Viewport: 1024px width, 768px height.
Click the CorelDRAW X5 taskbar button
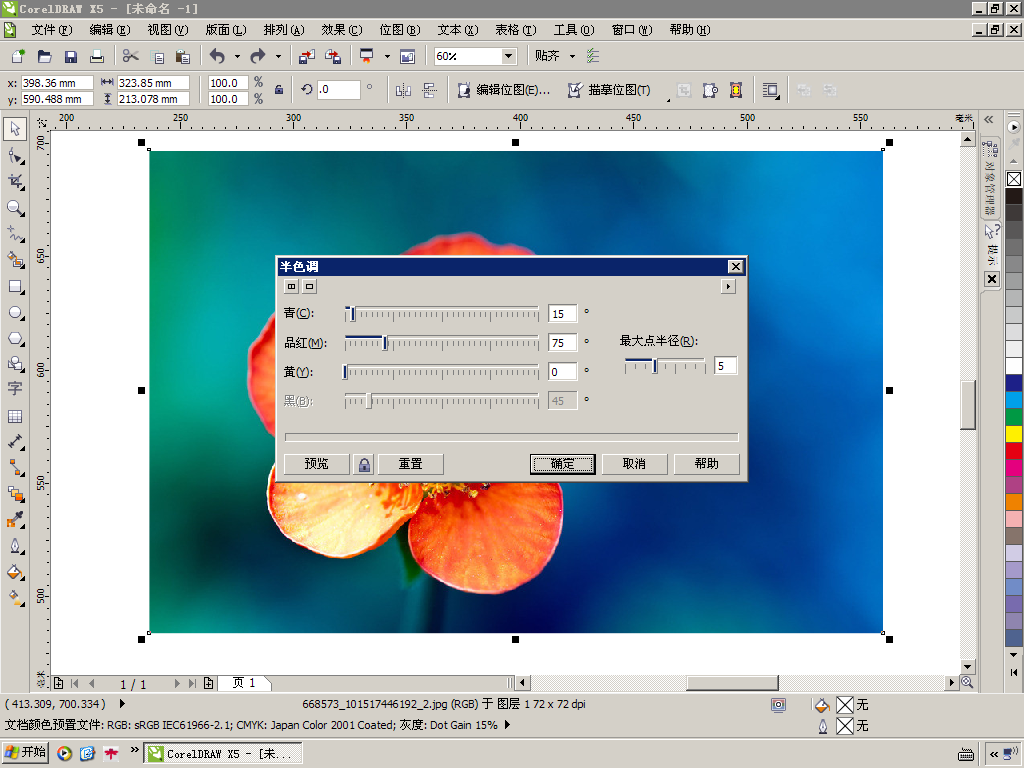click(223, 754)
